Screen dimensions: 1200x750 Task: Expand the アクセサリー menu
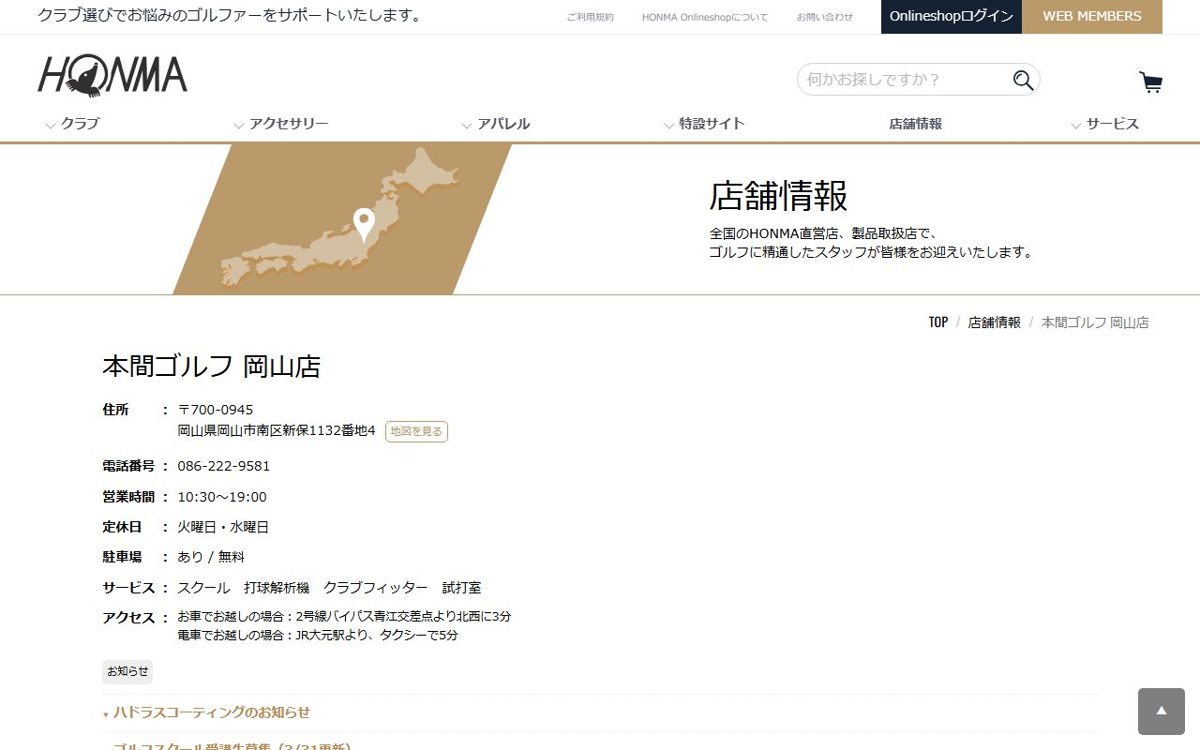(x=281, y=124)
